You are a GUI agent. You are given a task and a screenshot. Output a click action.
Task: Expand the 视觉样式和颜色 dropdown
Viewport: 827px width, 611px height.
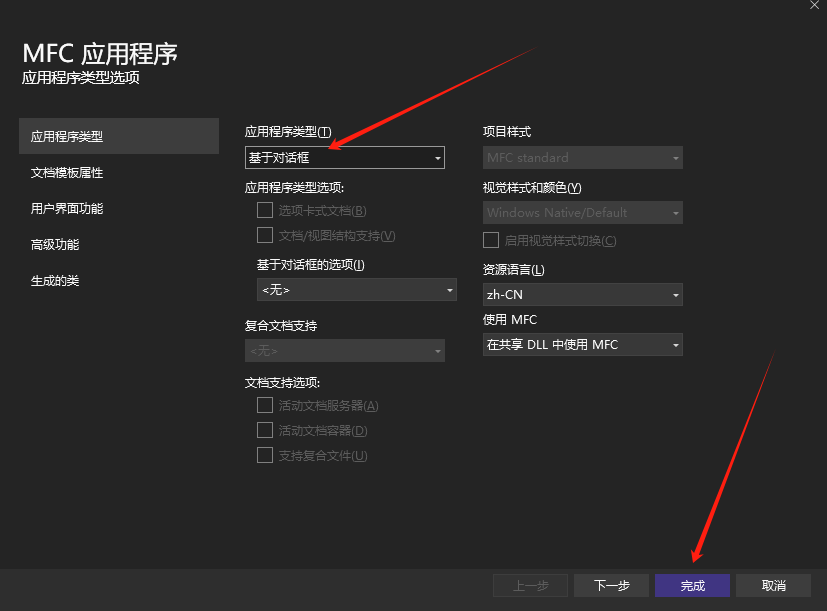[583, 213]
